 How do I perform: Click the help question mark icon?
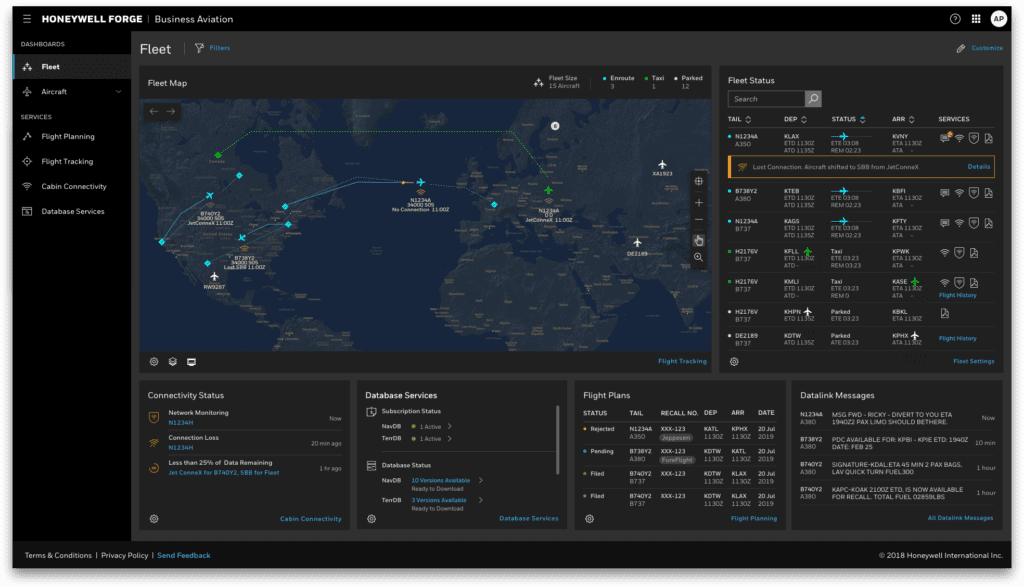(x=953, y=18)
